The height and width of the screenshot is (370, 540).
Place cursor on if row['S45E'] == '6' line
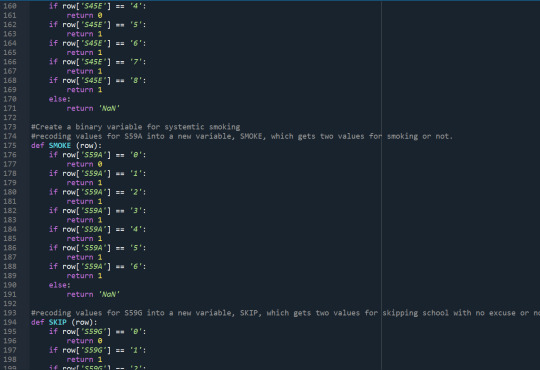coord(97,43)
